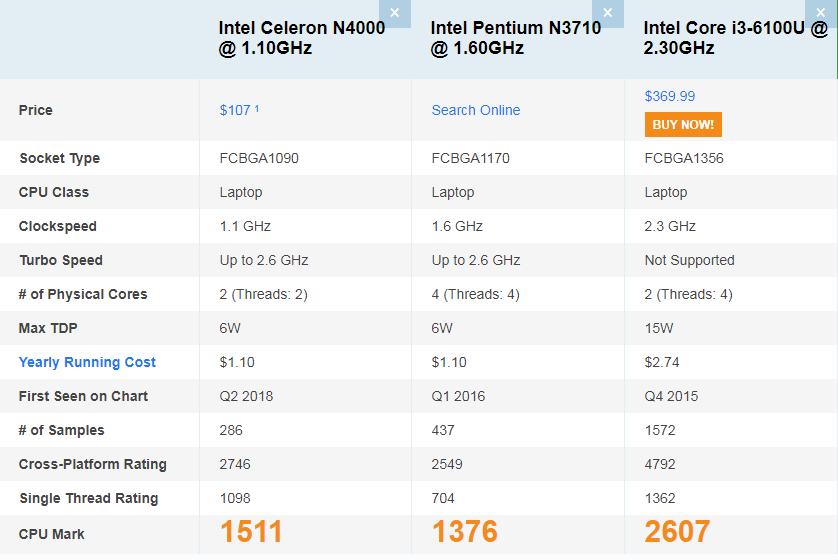This screenshot has height=560, width=838.
Task: Click the 2607 CPU Mark score
Action: click(678, 532)
